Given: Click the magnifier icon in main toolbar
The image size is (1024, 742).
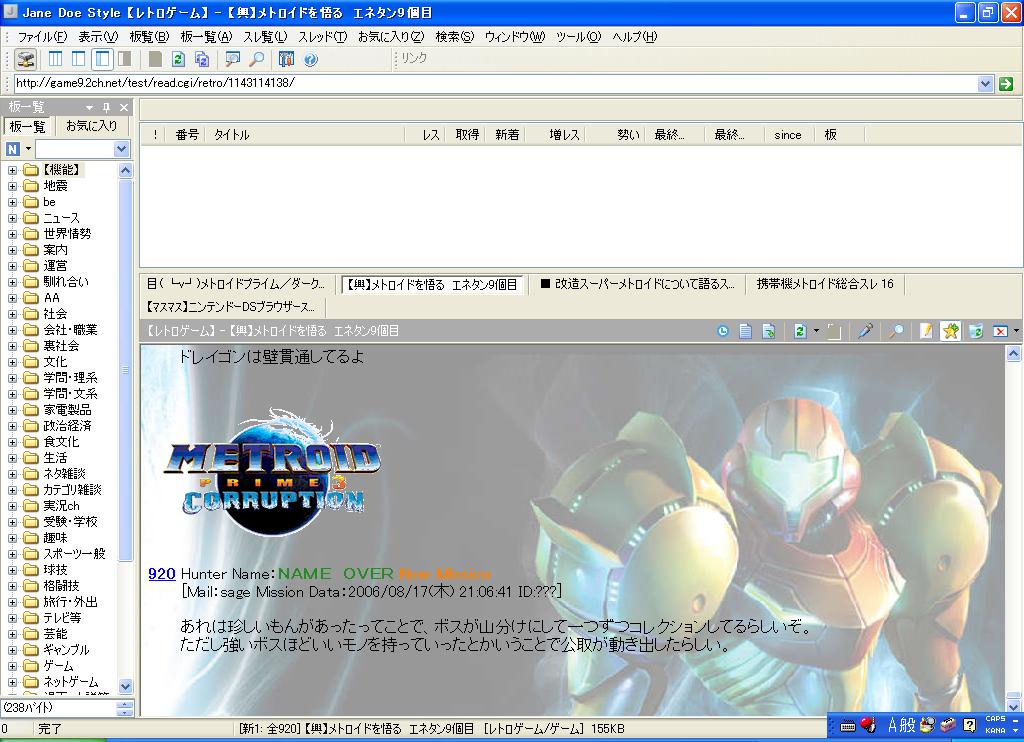Looking at the screenshot, I should click(x=257, y=59).
